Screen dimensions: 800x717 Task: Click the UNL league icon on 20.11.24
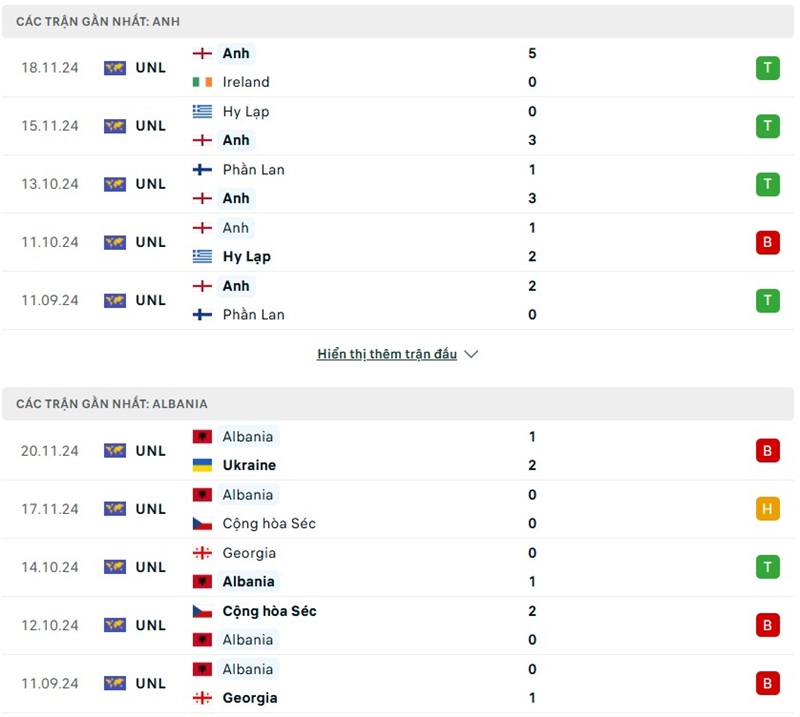click(115, 451)
